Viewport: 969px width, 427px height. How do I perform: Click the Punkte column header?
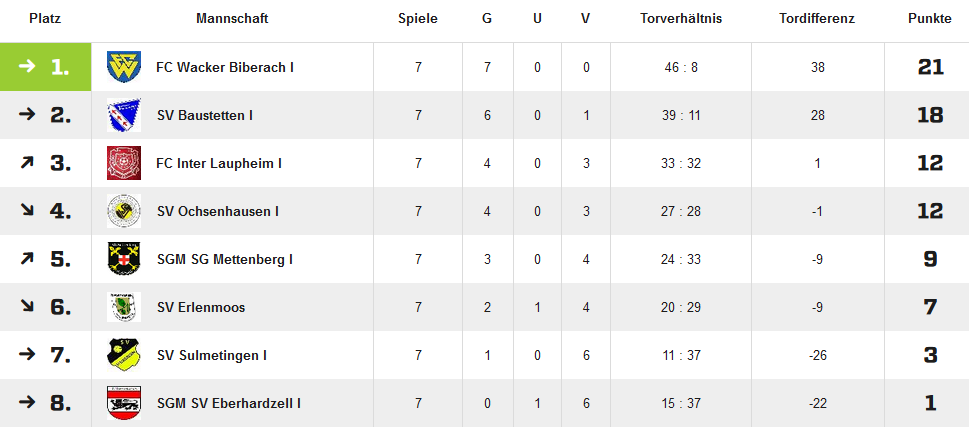coord(929,19)
